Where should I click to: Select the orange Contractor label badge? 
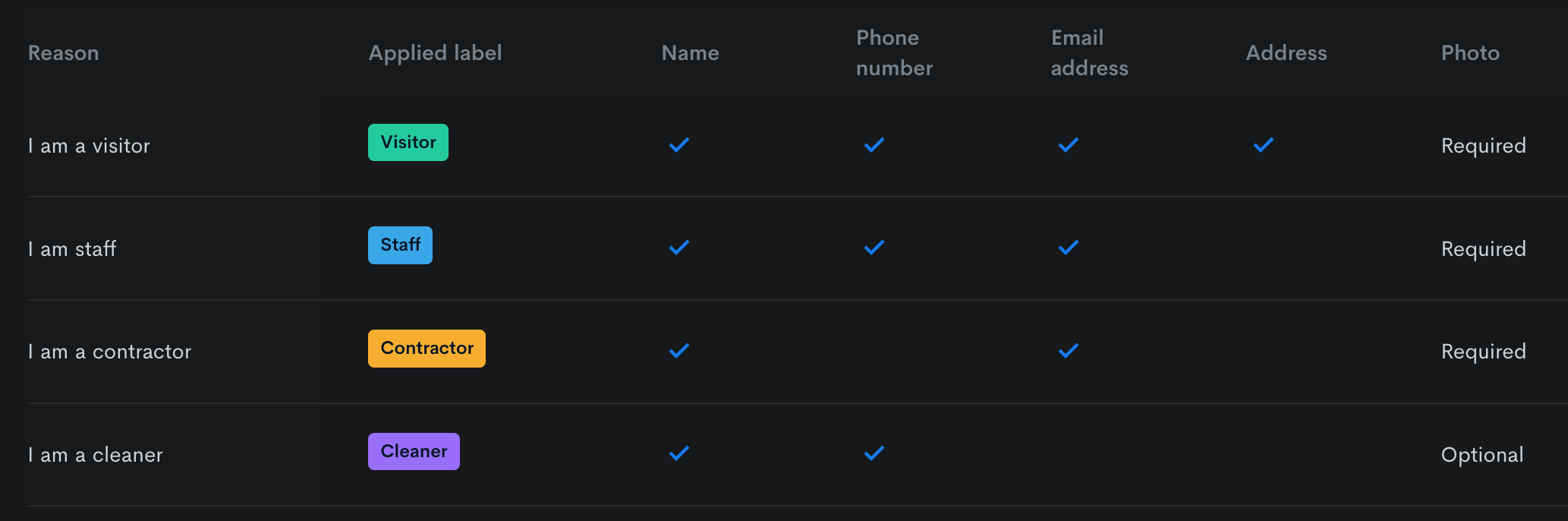coord(427,349)
